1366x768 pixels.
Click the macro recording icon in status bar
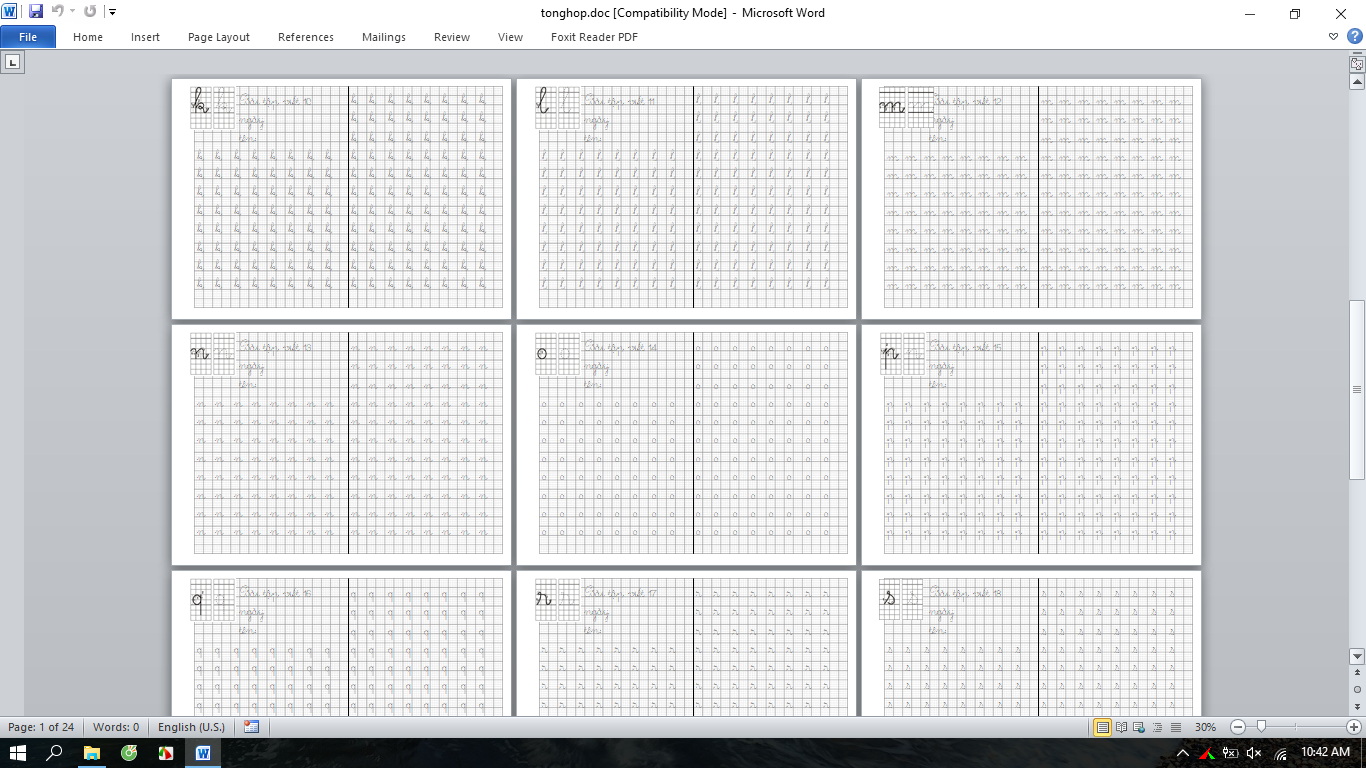click(251, 727)
